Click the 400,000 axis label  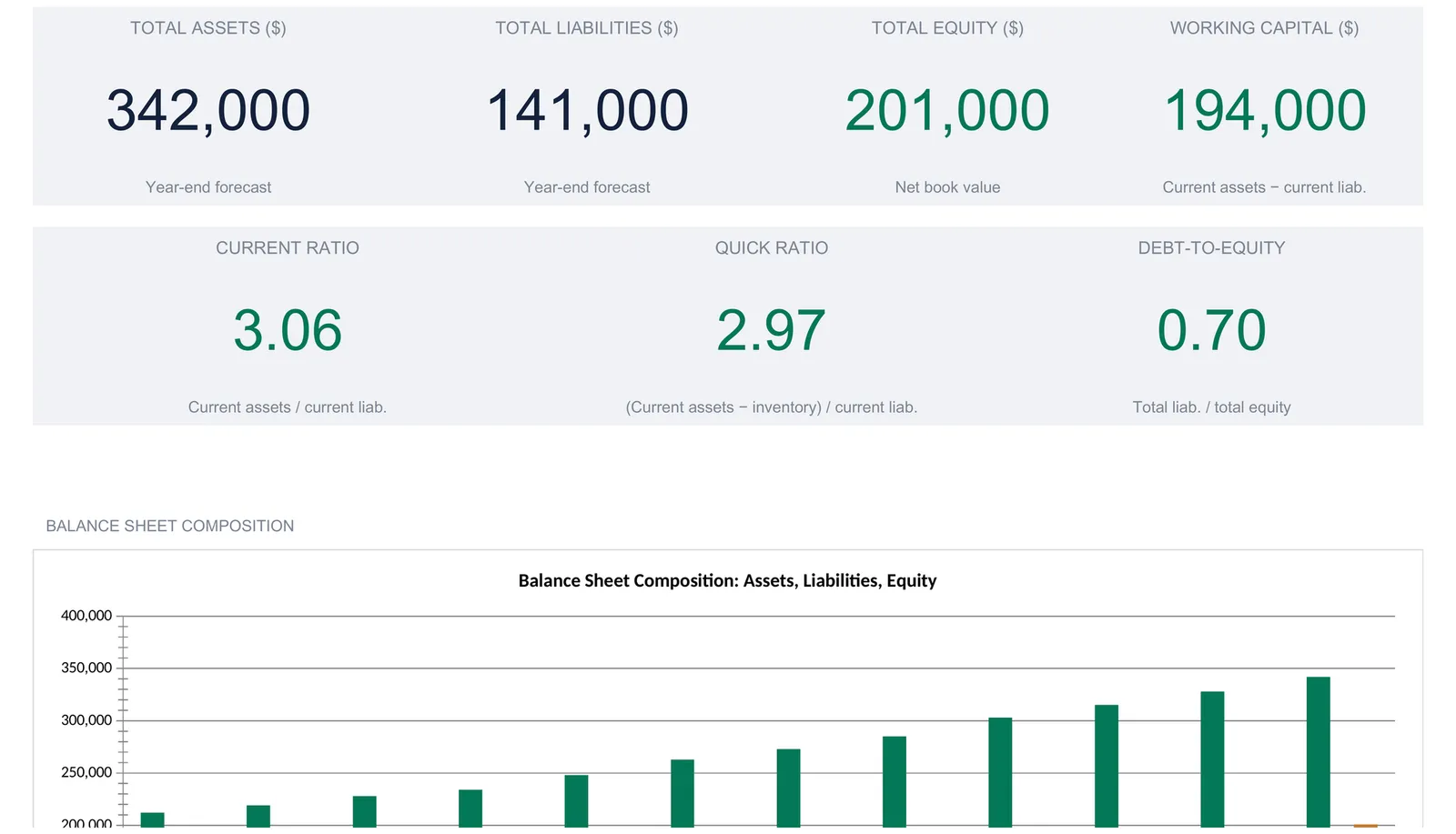(x=86, y=616)
